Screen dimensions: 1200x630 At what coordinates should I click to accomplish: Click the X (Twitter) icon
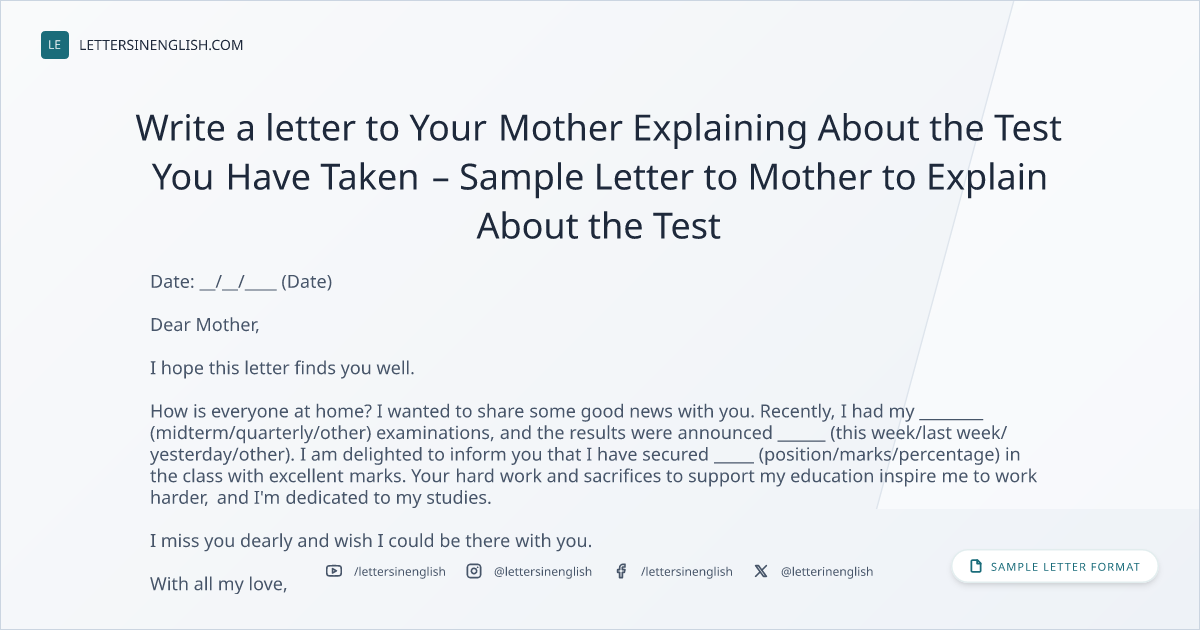click(x=761, y=571)
